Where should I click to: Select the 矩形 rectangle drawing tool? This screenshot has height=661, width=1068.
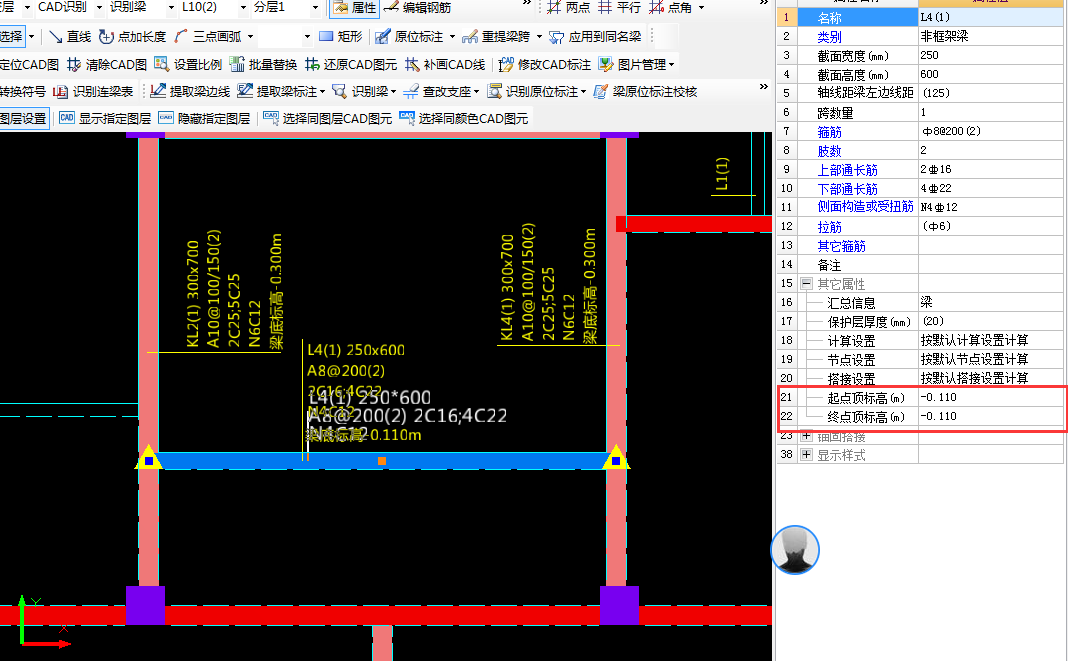tap(341, 36)
